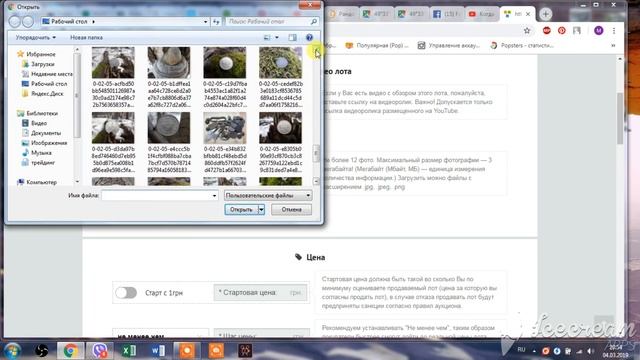Open Пользовательские файлы file type dropdown
Viewport: 640px width, 360px height.
(x=268, y=196)
